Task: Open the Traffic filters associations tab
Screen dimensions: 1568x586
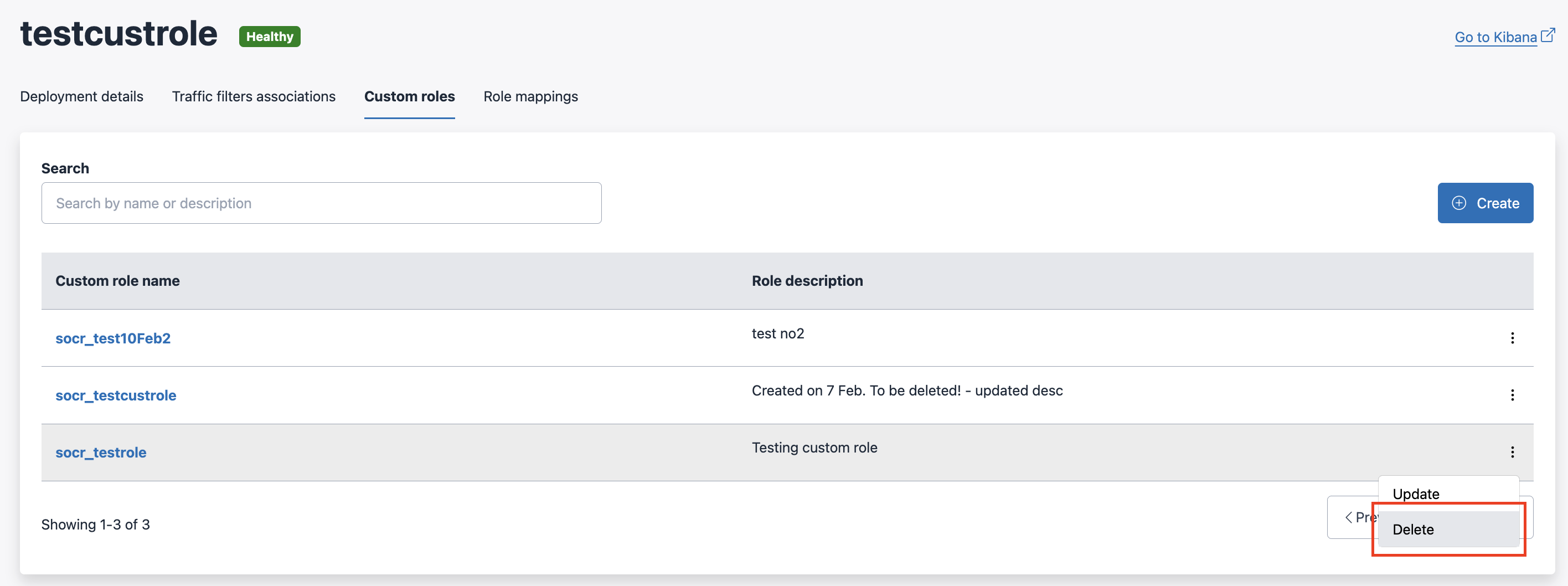Action: click(x=254, y=96)
